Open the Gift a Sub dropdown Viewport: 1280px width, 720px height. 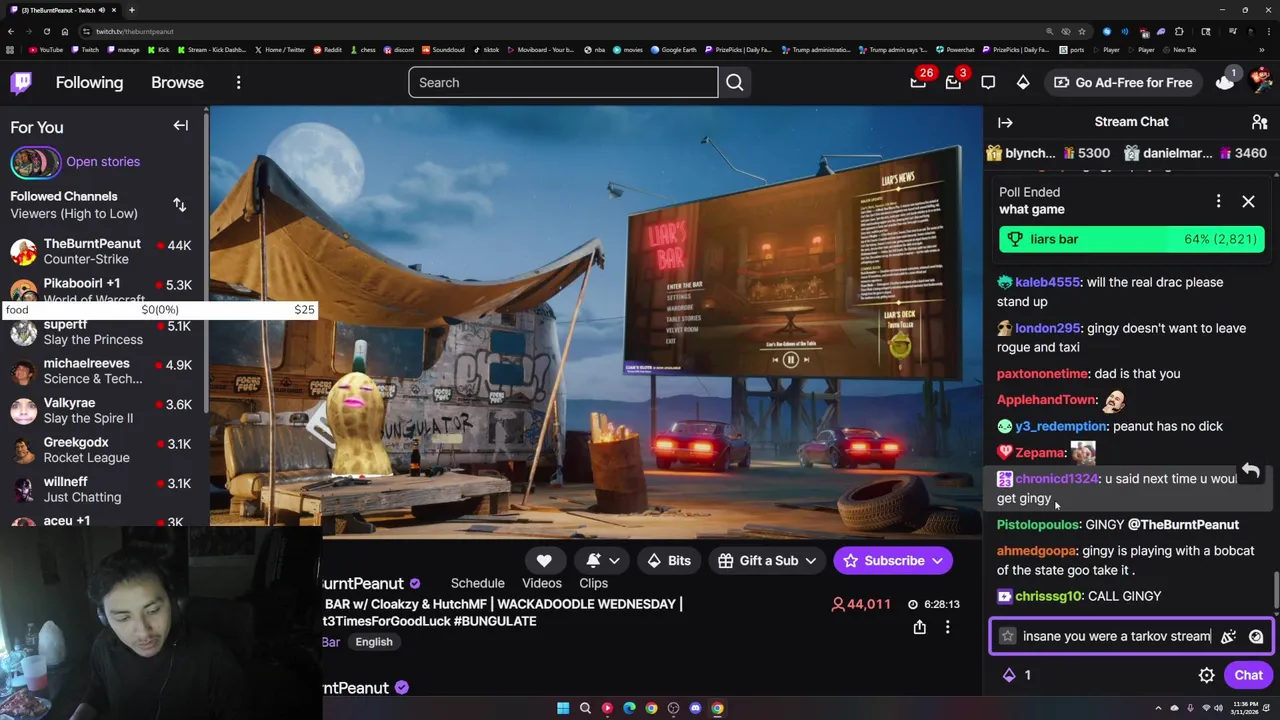(768, 561)
